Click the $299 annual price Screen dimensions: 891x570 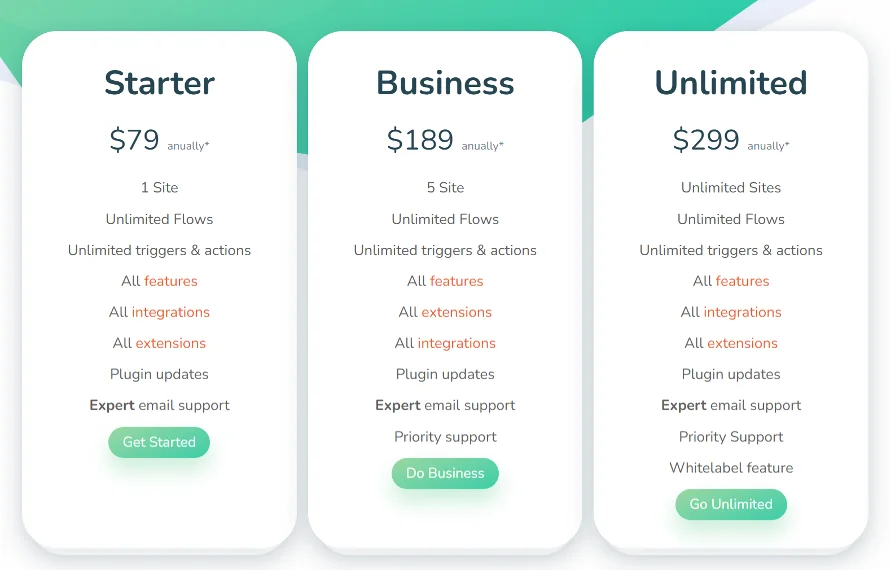[x=706, y=140]
